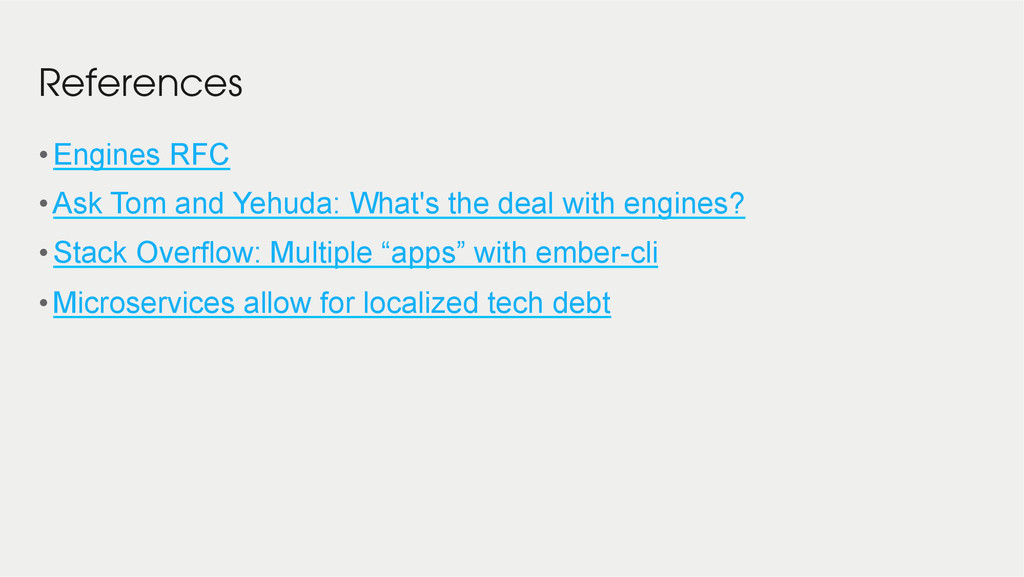
Task: Click "debt" at the end of the fourth link
Action: (x=581, y=303)
